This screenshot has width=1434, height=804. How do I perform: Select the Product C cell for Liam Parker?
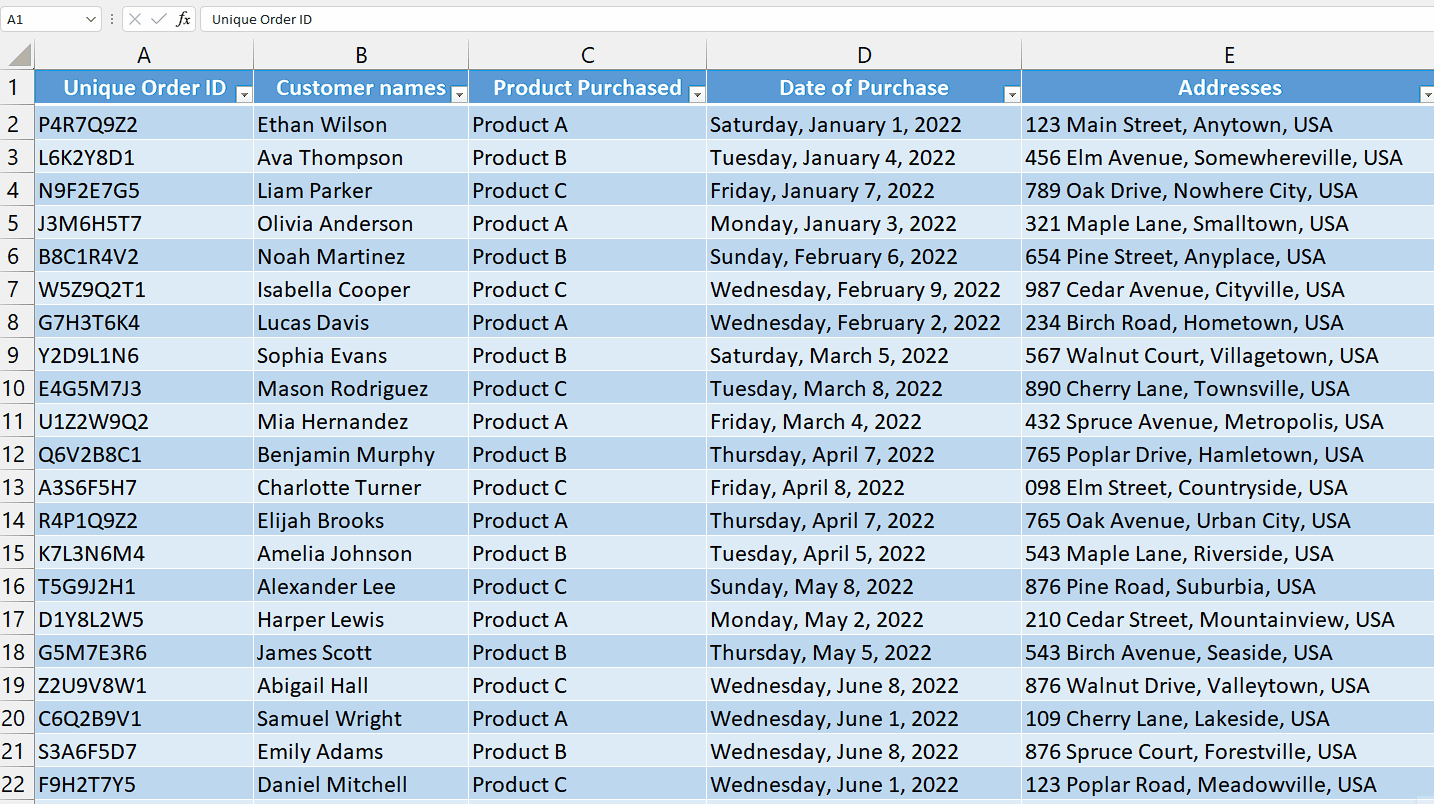(587, 190)
